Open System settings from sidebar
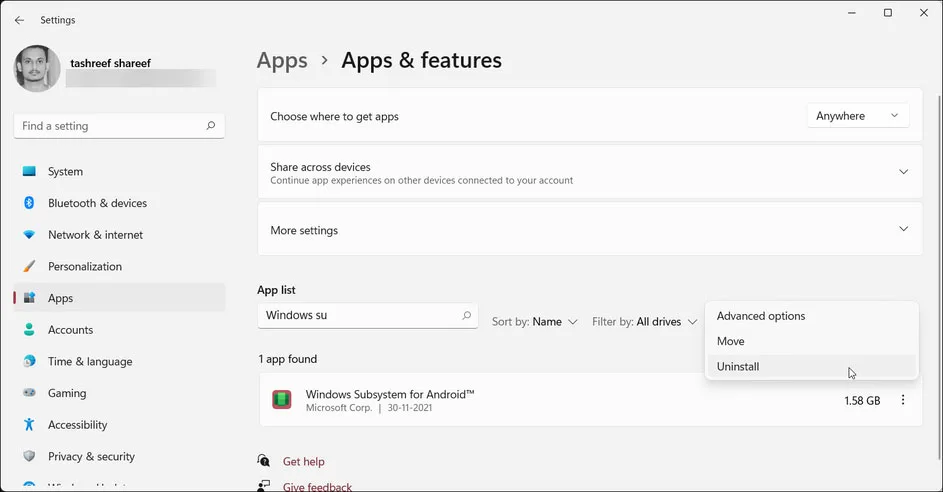 [119, 171]
